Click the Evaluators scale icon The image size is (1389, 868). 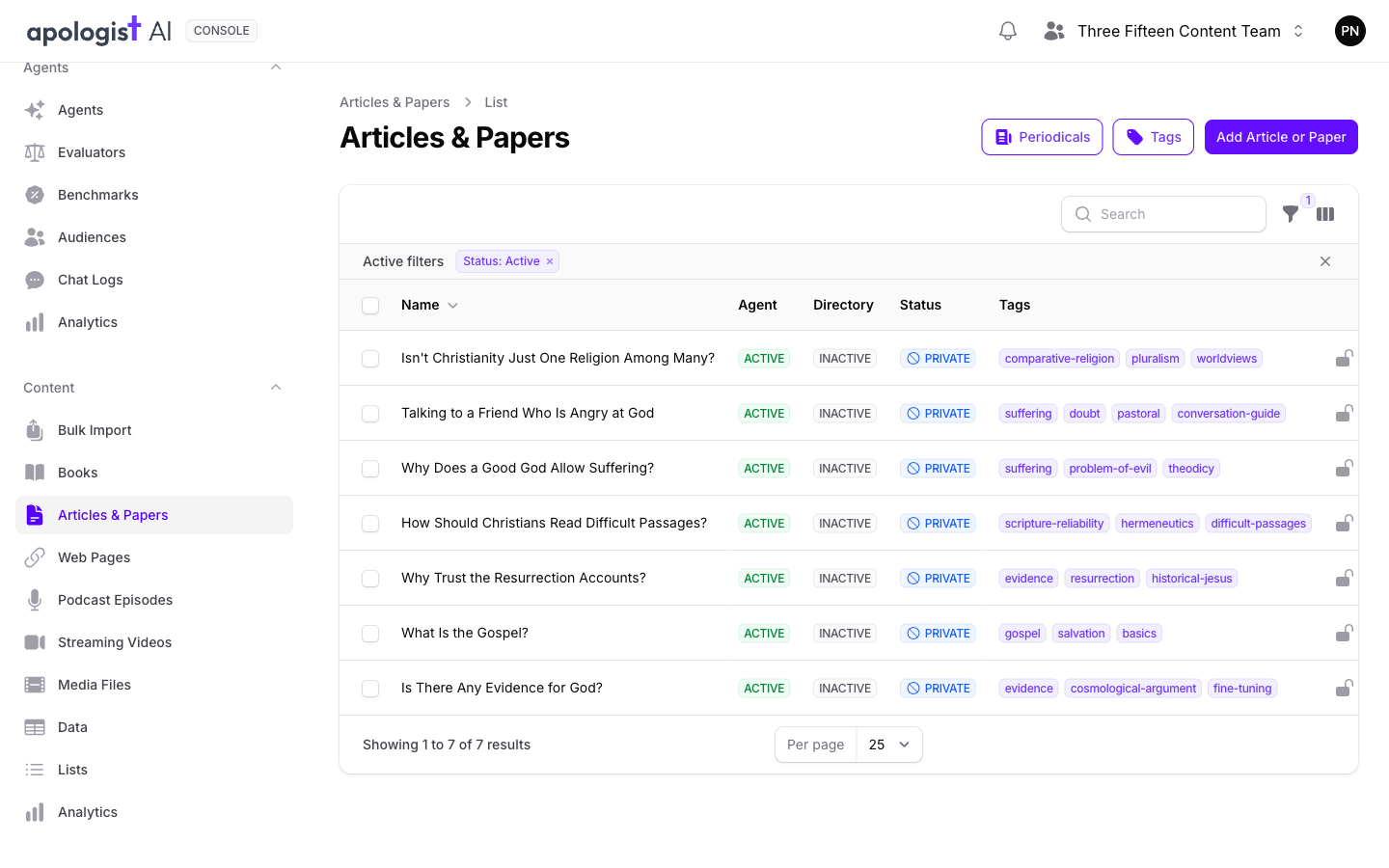35,152
